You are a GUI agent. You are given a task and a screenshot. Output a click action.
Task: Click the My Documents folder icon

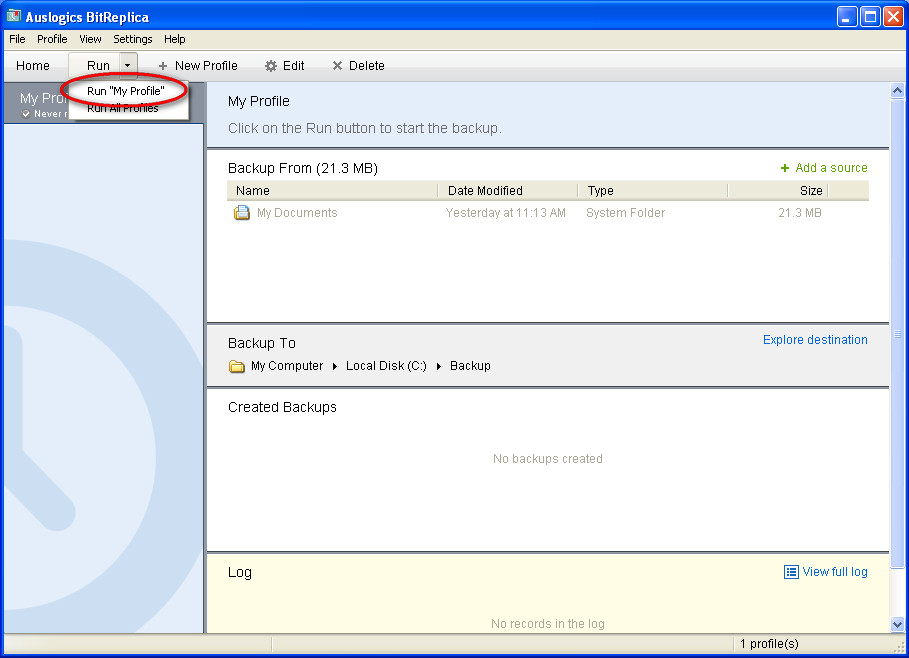coord(242,213)
